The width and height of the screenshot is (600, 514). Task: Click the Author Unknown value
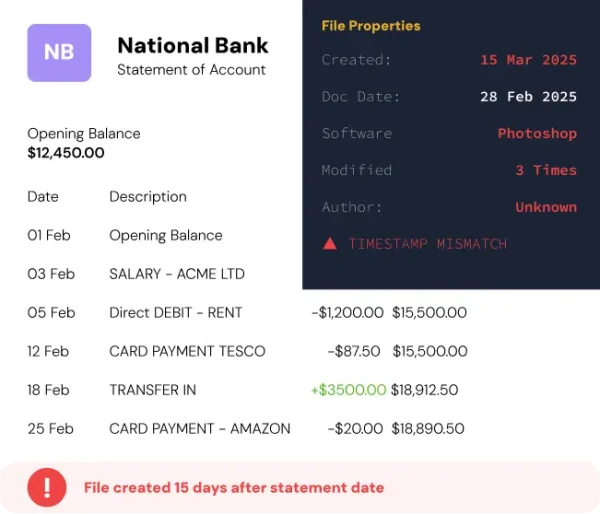point(546,207)
